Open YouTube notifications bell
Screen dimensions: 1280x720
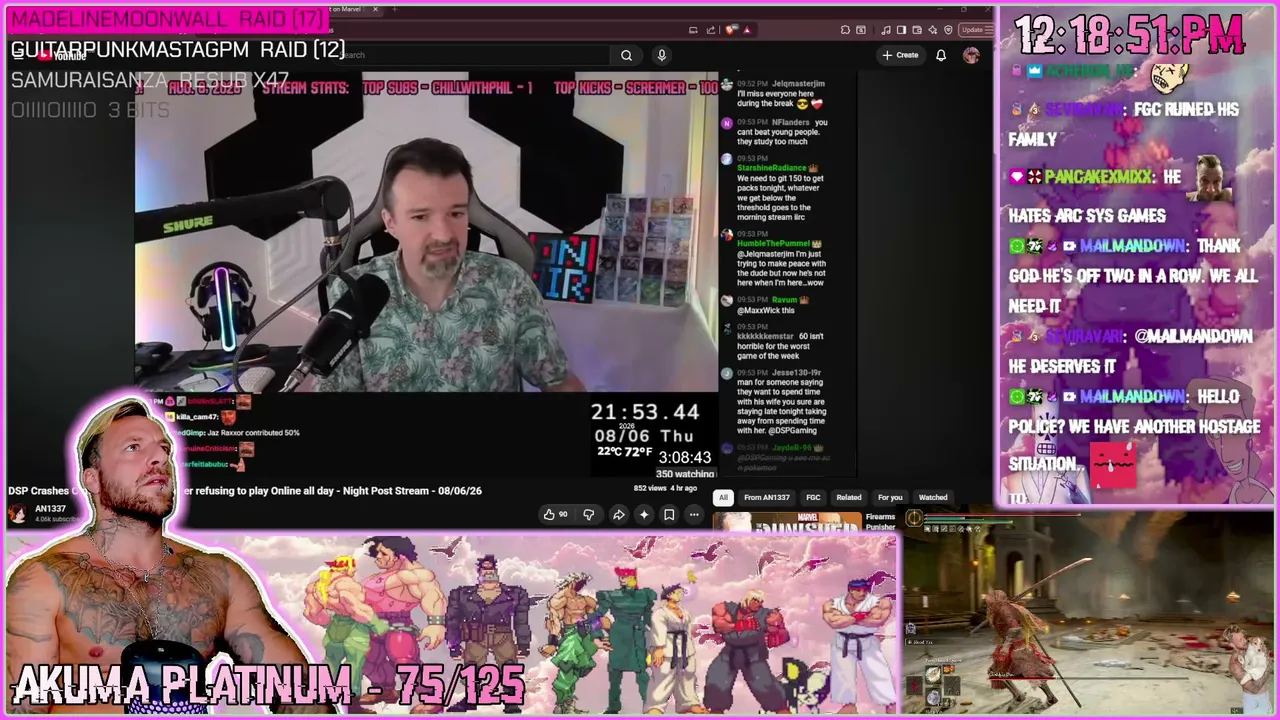coord(941,55)
